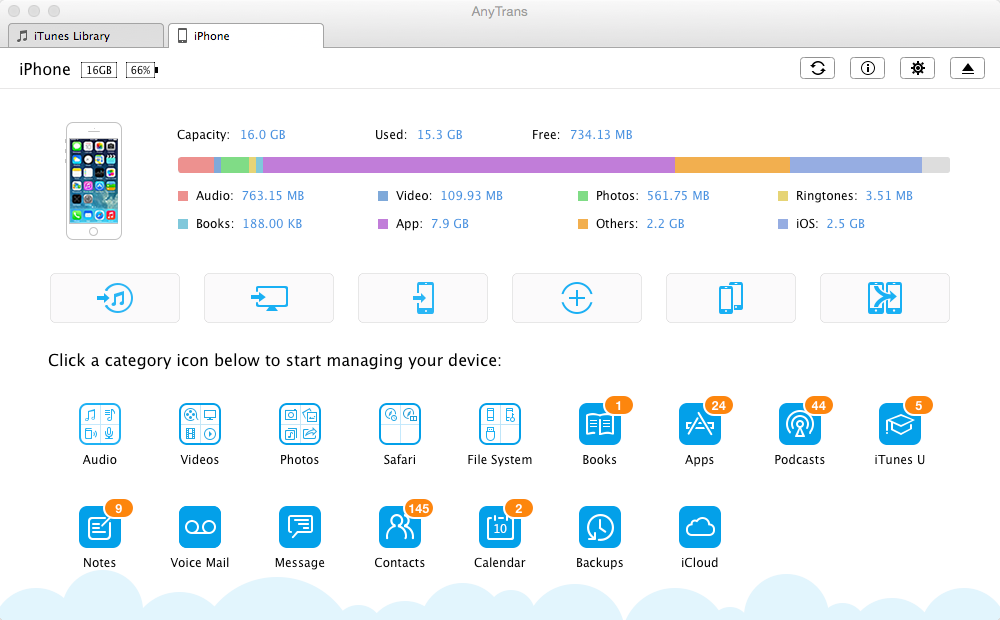Open the Backups category
The height and width of the screenshot is (620, 1000).
pos(600,527)
